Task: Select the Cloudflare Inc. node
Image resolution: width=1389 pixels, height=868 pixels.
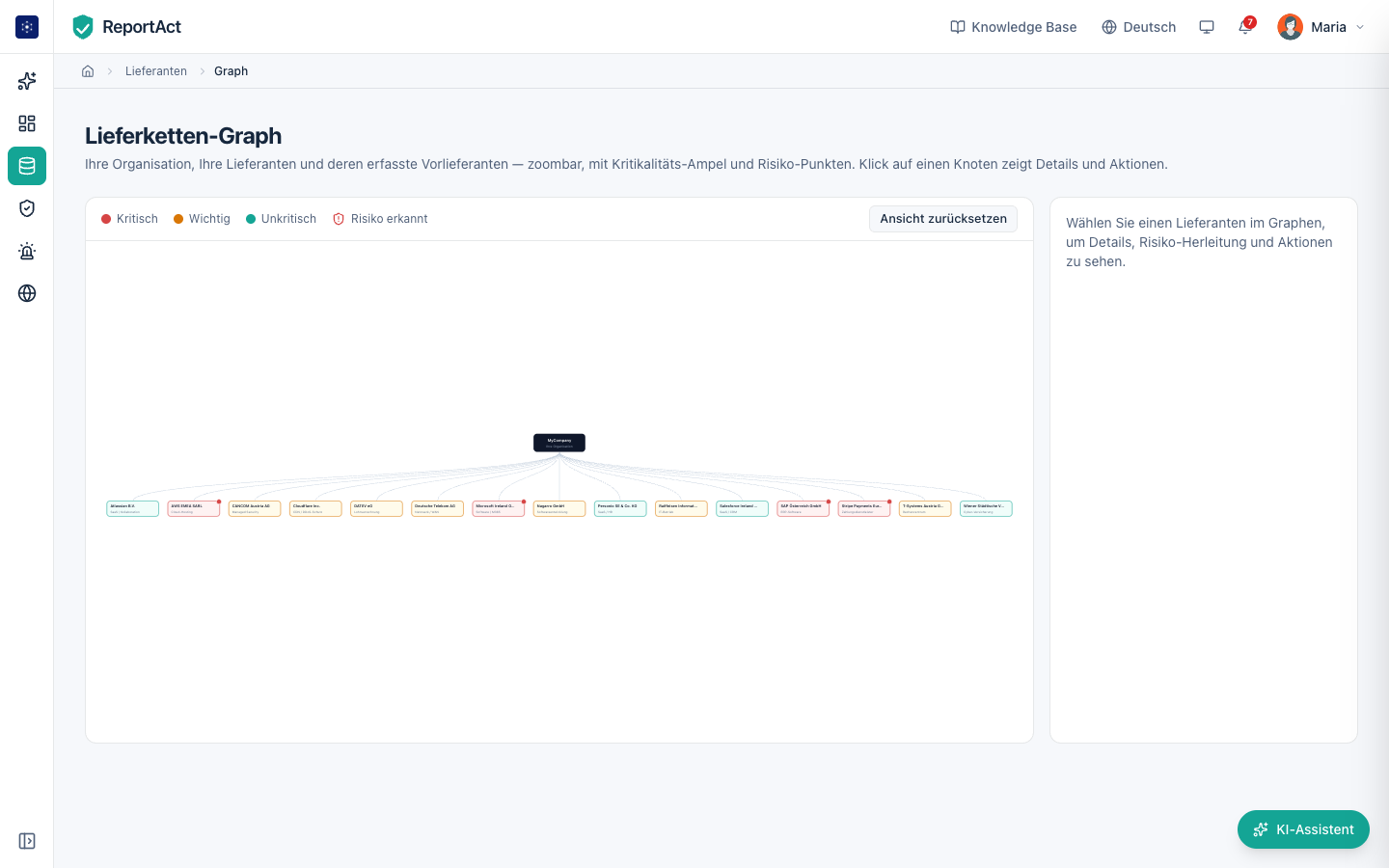Action: (x=315, y=508)
